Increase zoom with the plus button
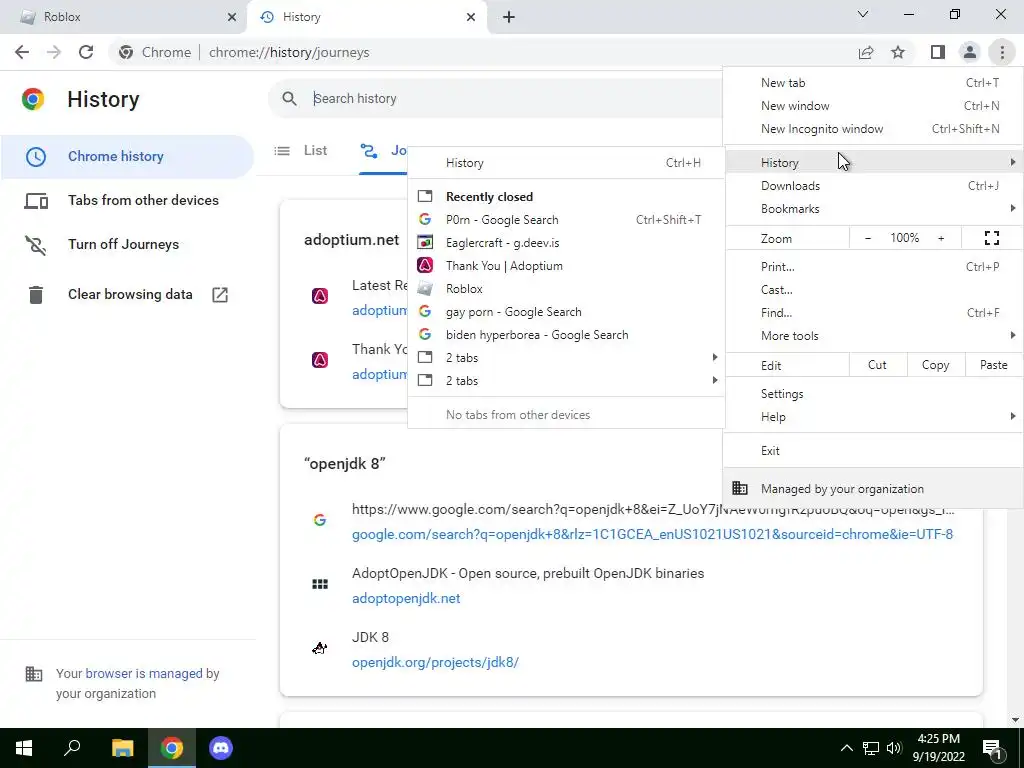 (x=941, y=238)
